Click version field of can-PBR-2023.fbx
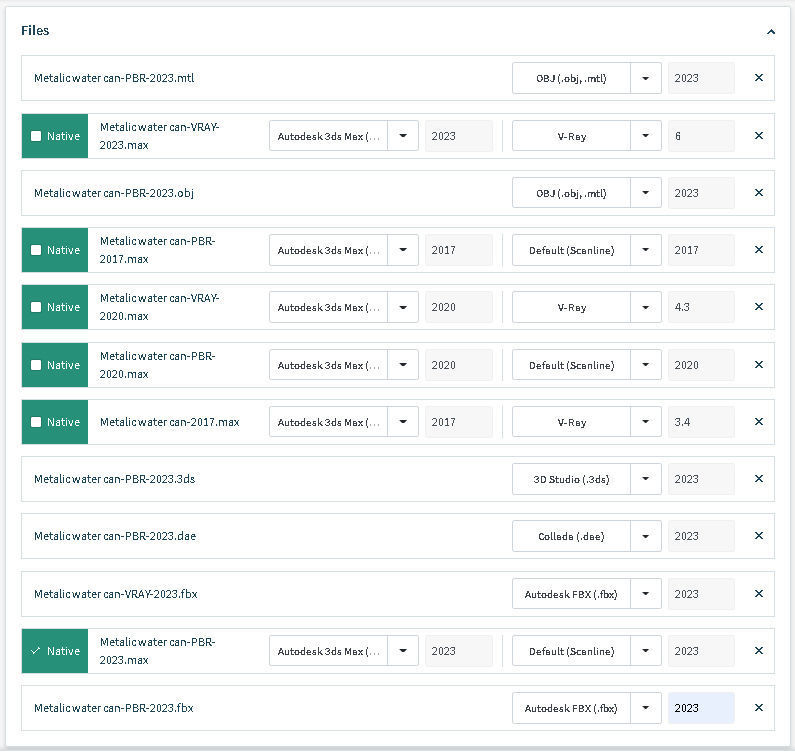 [x=701, y=708]
